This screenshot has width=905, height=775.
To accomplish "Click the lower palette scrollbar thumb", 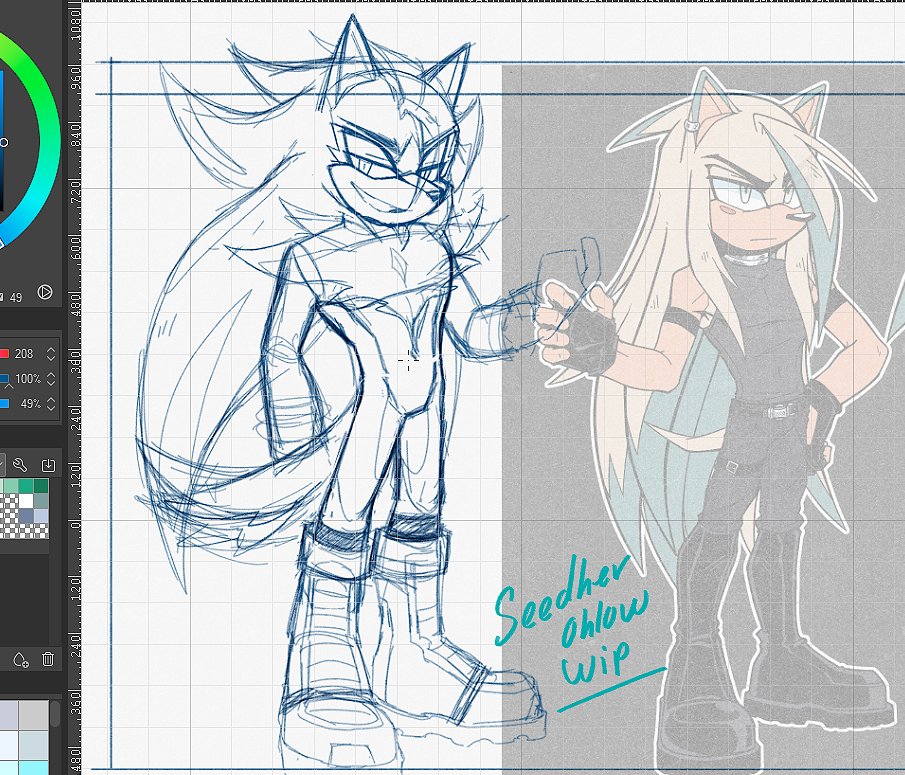I will (55, 714).
